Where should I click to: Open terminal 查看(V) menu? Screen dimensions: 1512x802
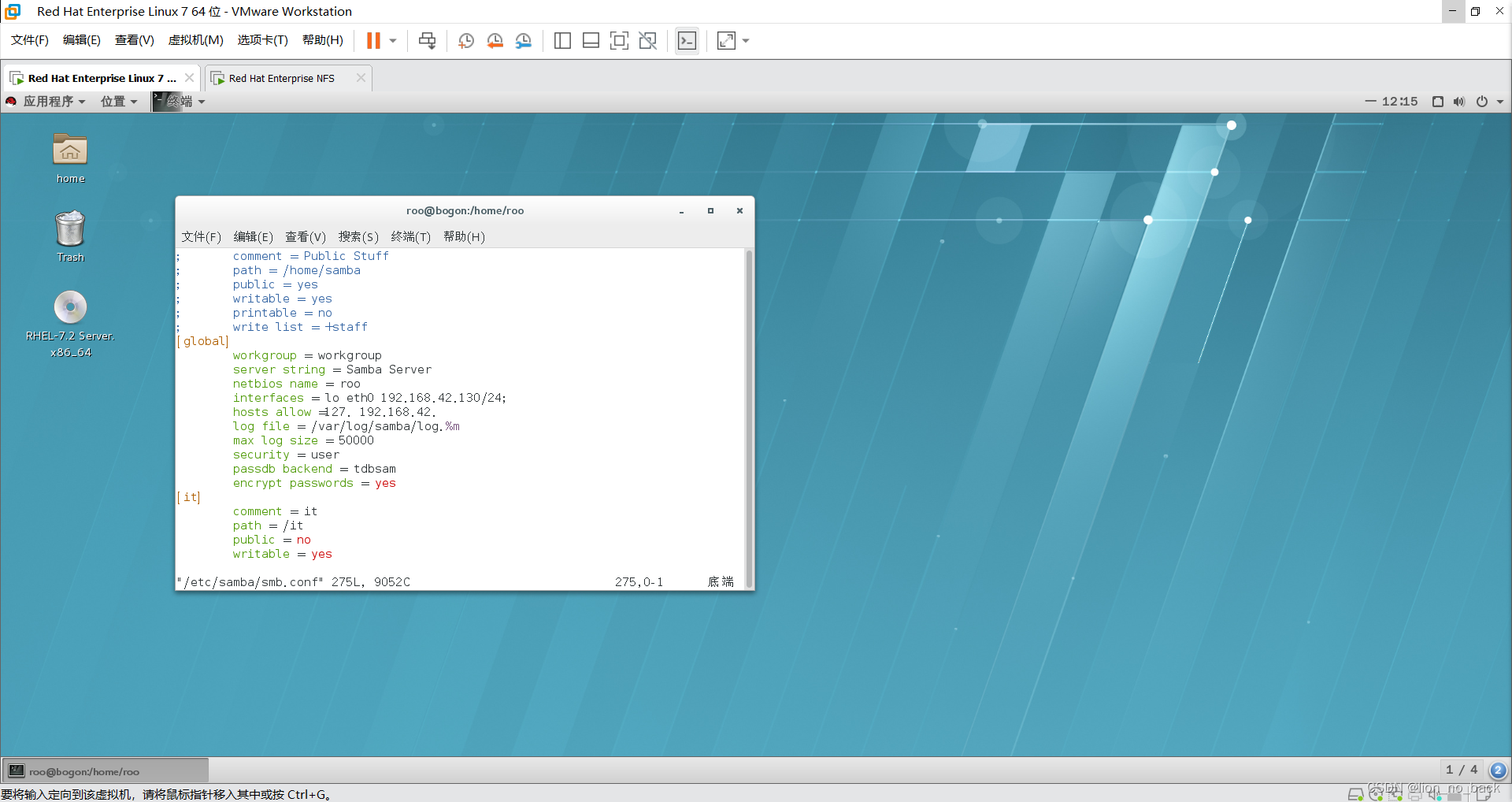tap(306, 236)
